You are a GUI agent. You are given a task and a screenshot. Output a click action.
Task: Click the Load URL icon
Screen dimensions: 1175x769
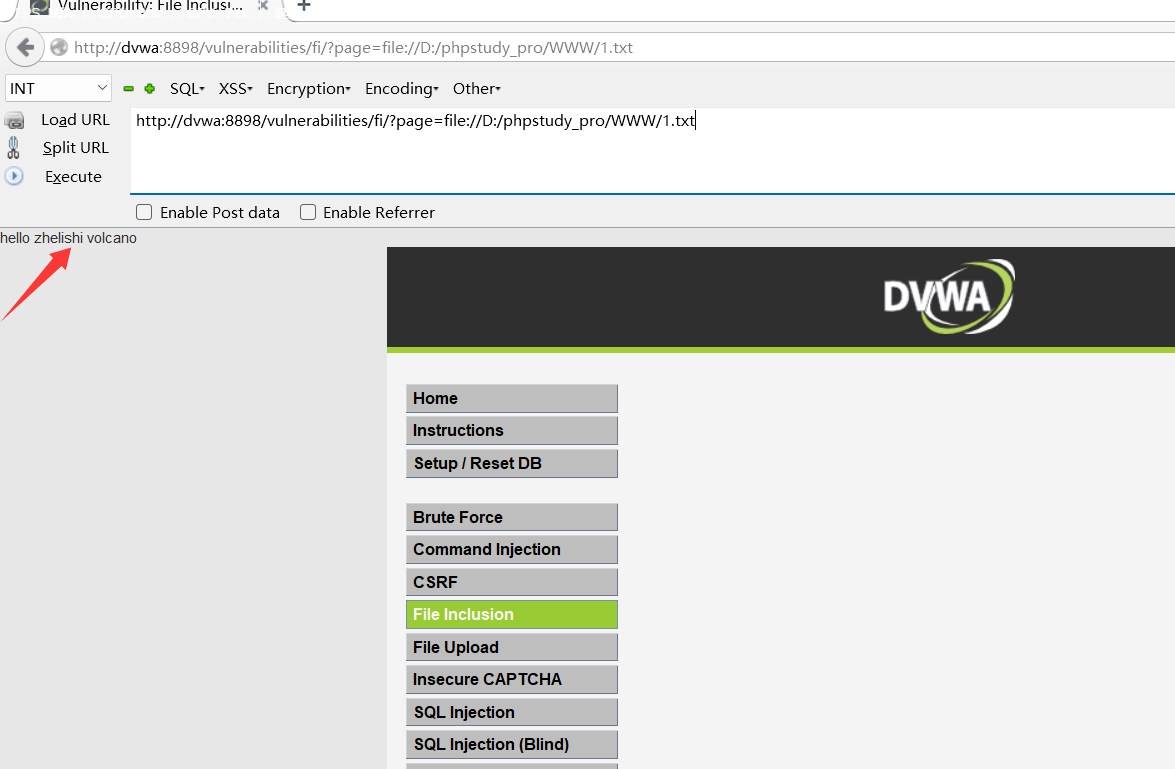[x=14, y=120]
